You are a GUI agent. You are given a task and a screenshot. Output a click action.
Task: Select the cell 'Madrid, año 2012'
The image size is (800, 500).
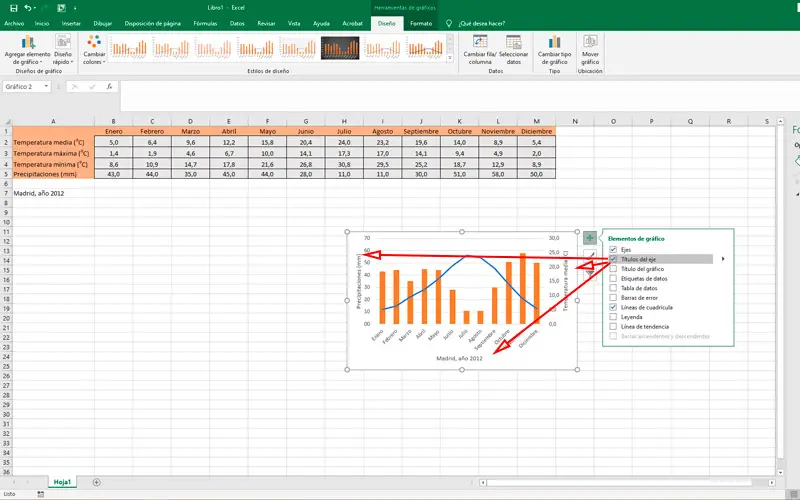(x=53, y=193)
